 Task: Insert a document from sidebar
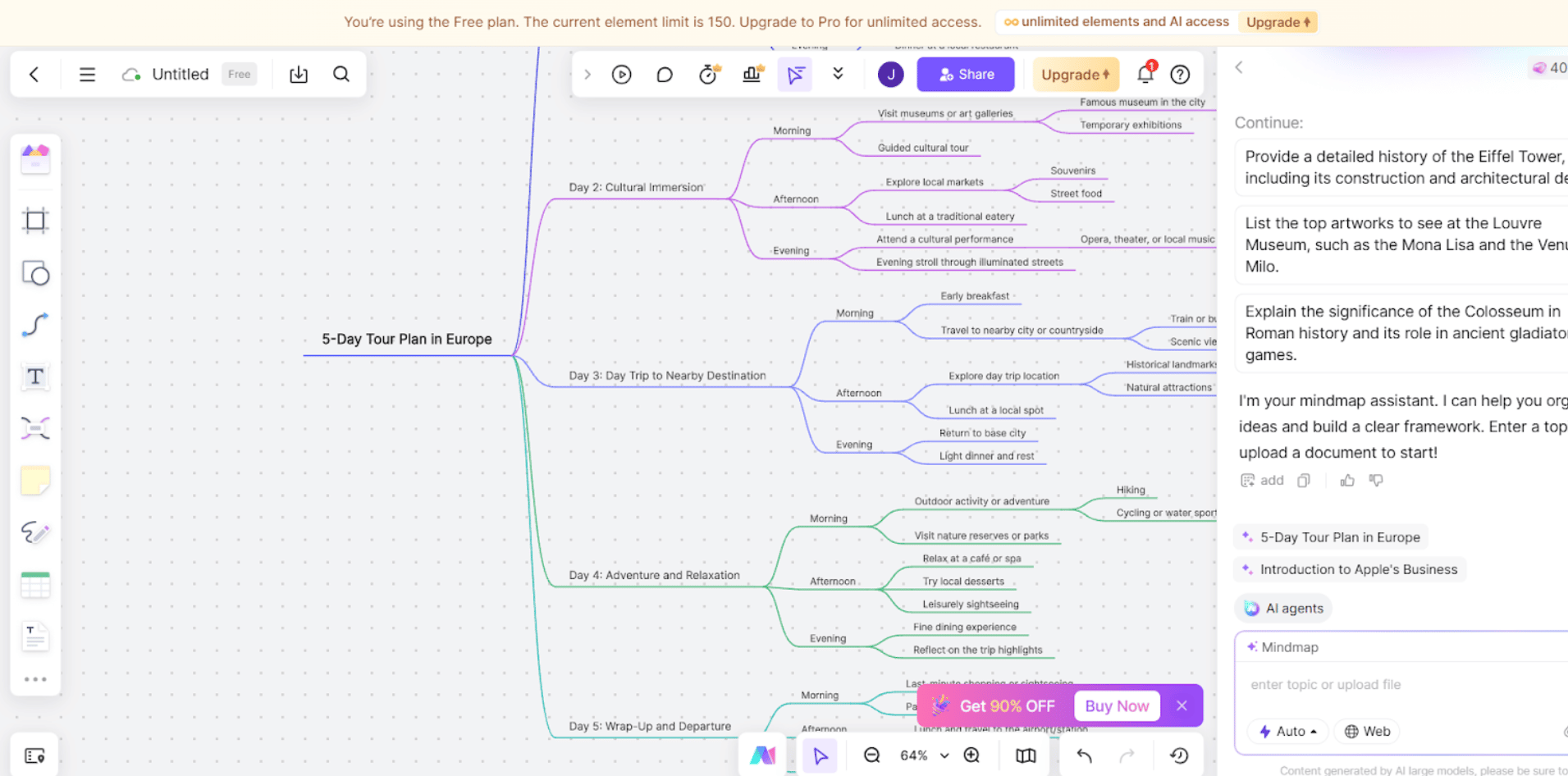35,637
